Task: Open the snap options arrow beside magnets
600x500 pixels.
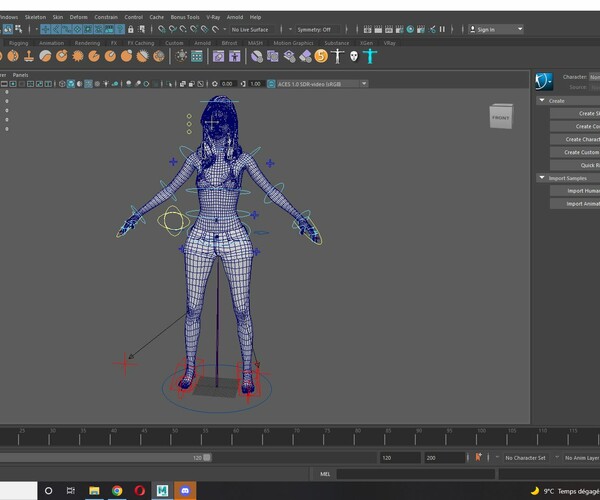Action: click(225, 29)
